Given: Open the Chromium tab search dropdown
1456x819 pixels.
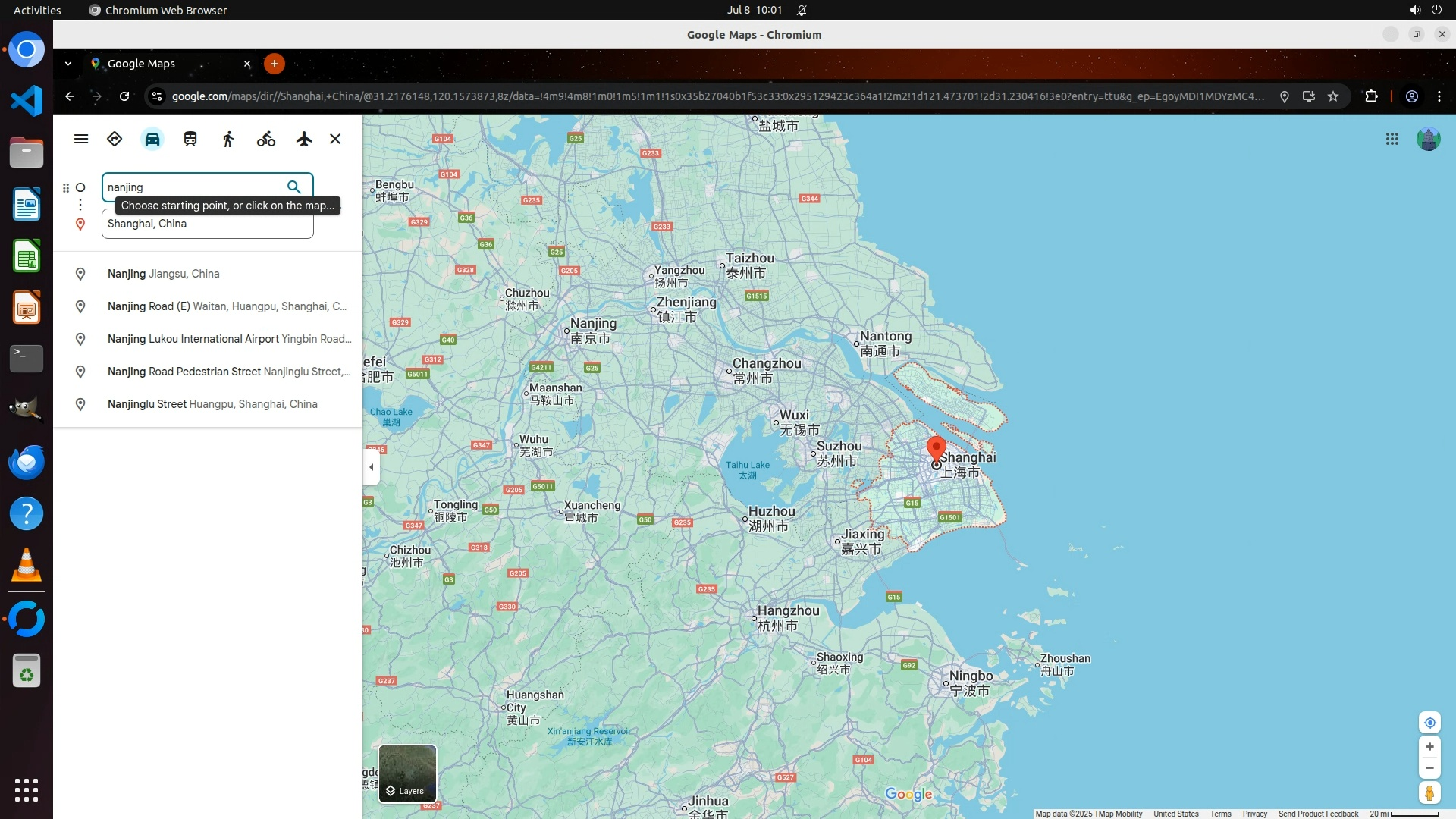Looking at the screenshot, I should 68,64.
